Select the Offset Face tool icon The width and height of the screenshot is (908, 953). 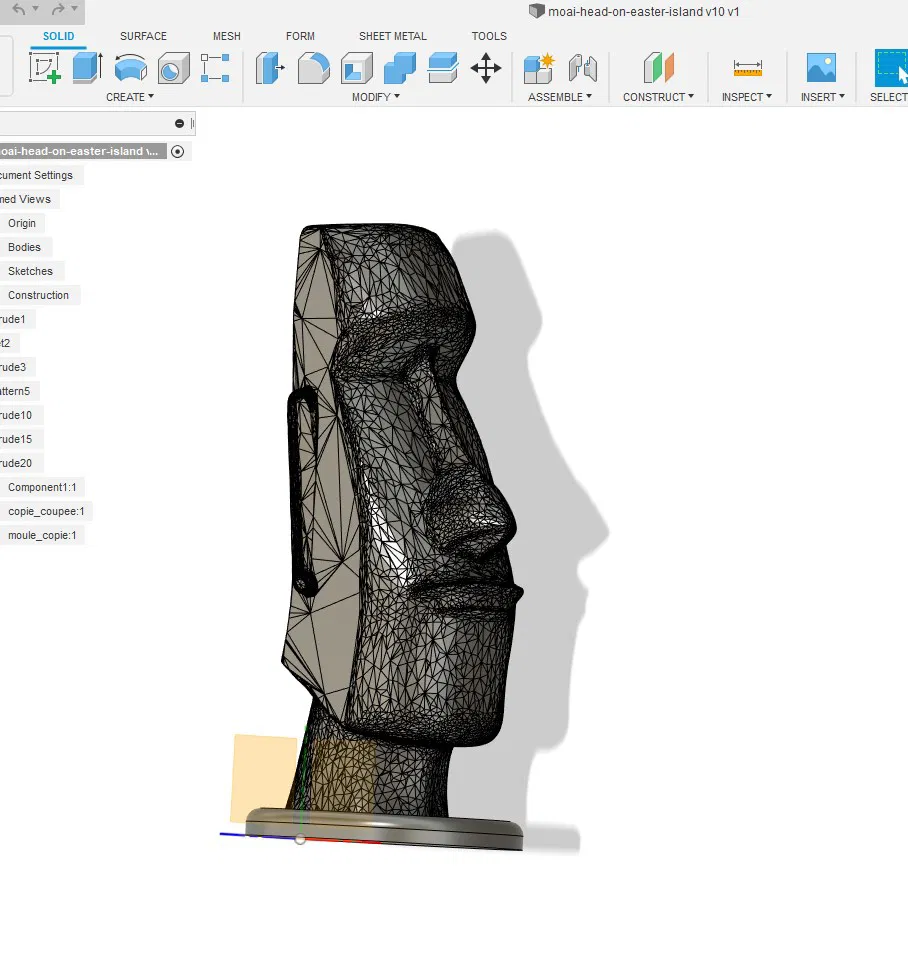[443, 67]
